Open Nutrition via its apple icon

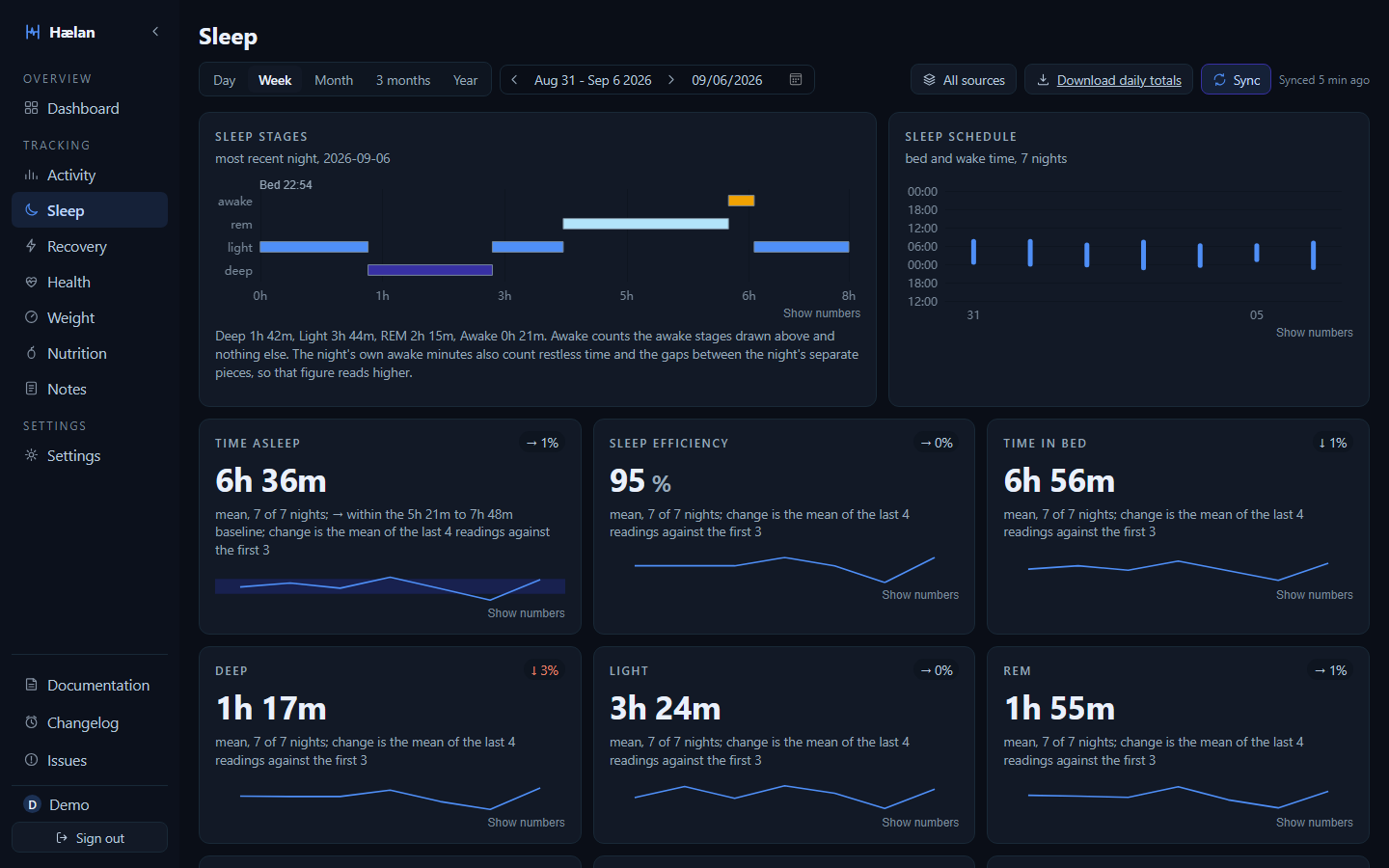coord(32,353)
